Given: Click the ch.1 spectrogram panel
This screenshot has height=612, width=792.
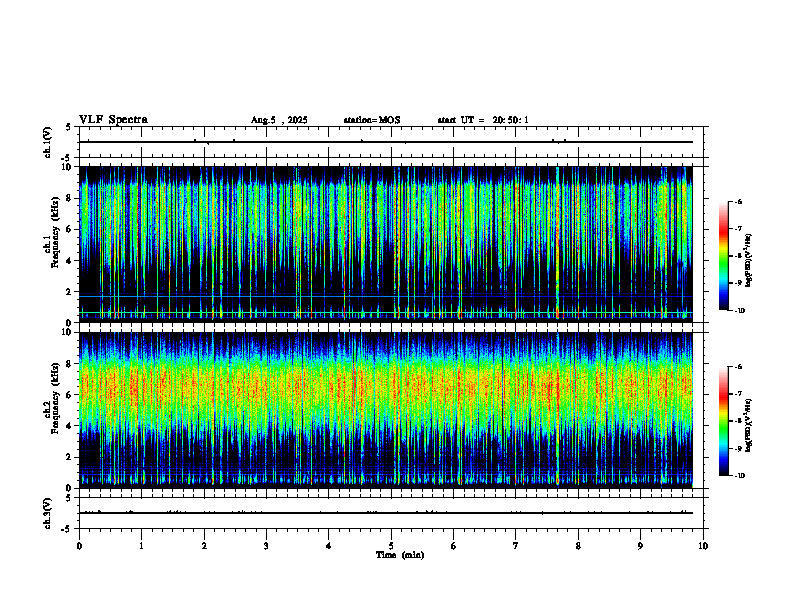Looking at the screenshot, I should tap(385, 244).
